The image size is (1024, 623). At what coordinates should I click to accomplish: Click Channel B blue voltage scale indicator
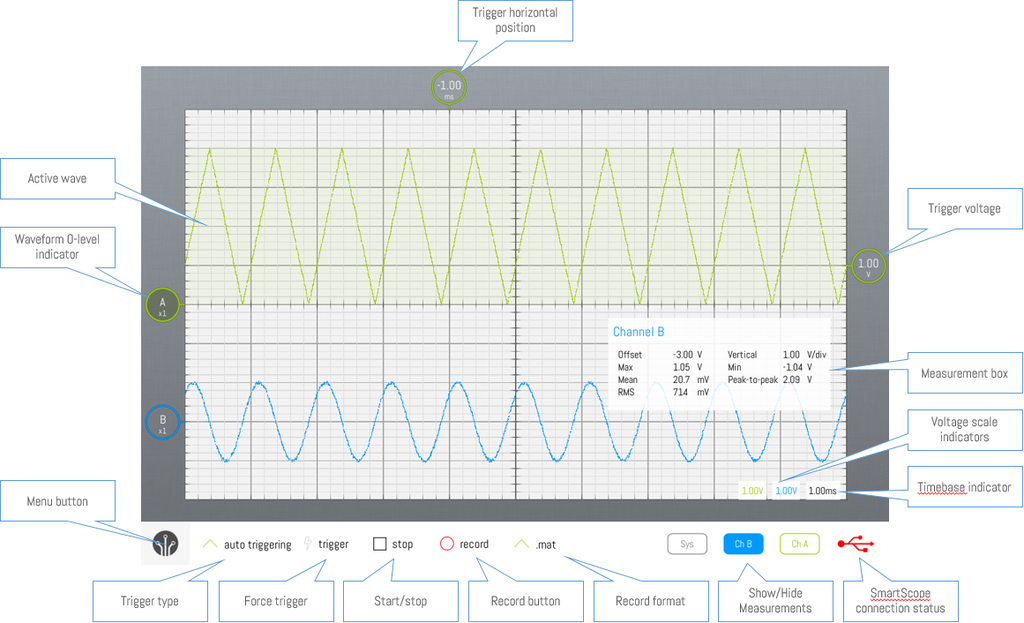pos(787,491)
